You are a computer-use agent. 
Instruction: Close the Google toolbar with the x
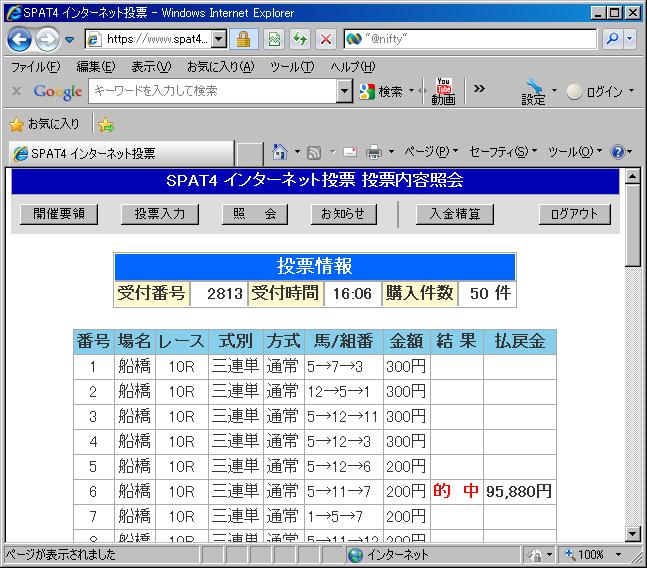coord(17,91)
